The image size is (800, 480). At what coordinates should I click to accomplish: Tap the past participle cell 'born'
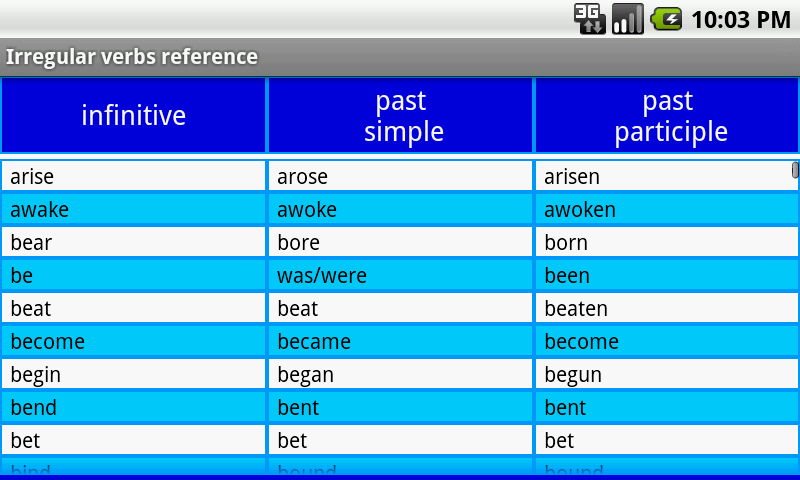(667, 243)
